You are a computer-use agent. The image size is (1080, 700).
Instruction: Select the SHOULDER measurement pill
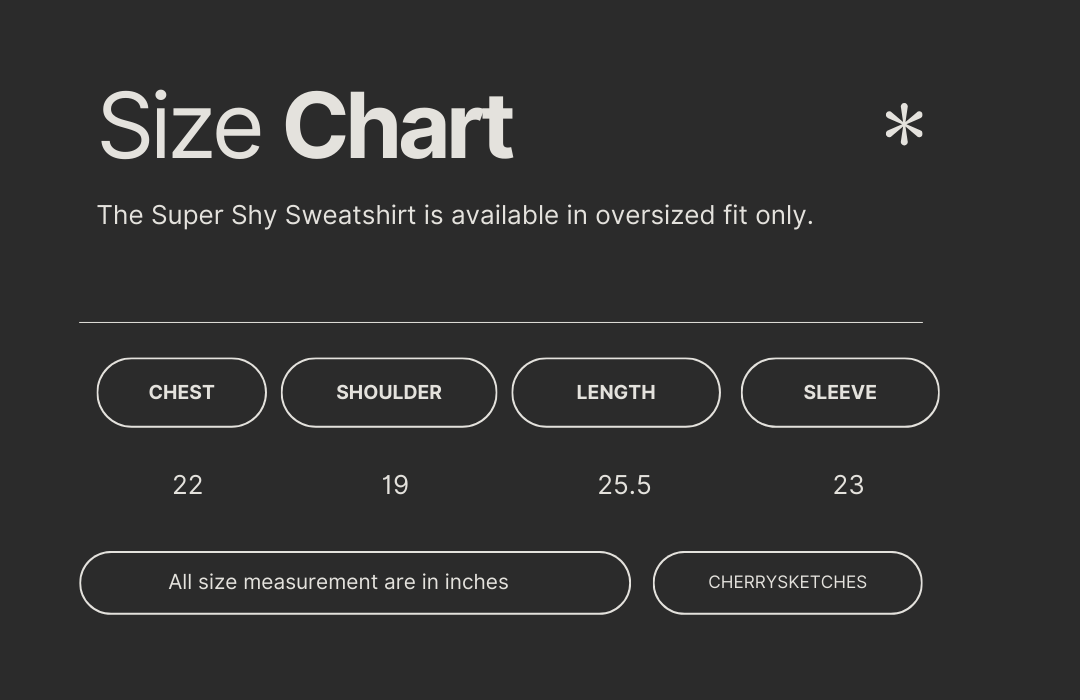(389, 393)
